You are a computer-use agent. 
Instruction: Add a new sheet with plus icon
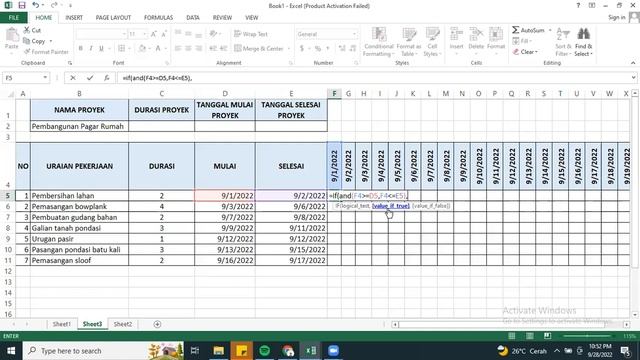(x=157, y=324)
